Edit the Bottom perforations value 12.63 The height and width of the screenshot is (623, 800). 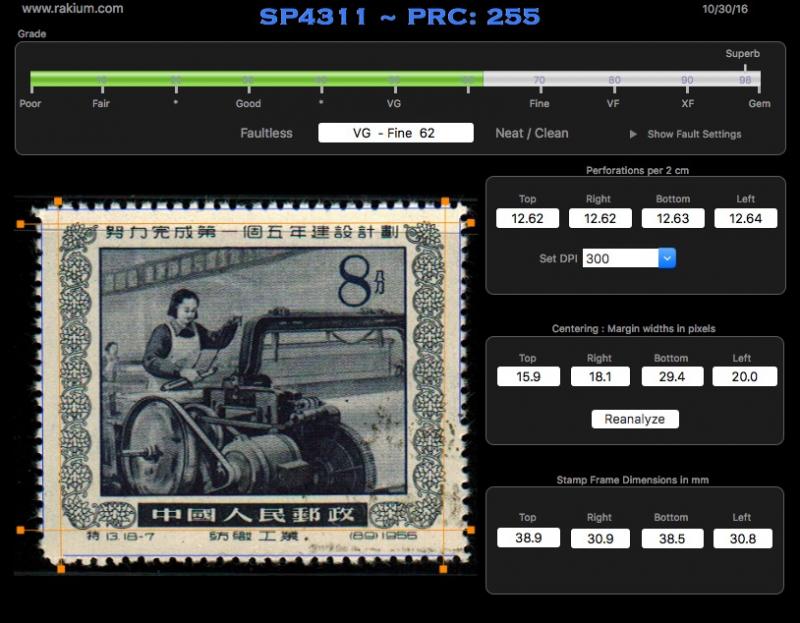pos(671,217)
